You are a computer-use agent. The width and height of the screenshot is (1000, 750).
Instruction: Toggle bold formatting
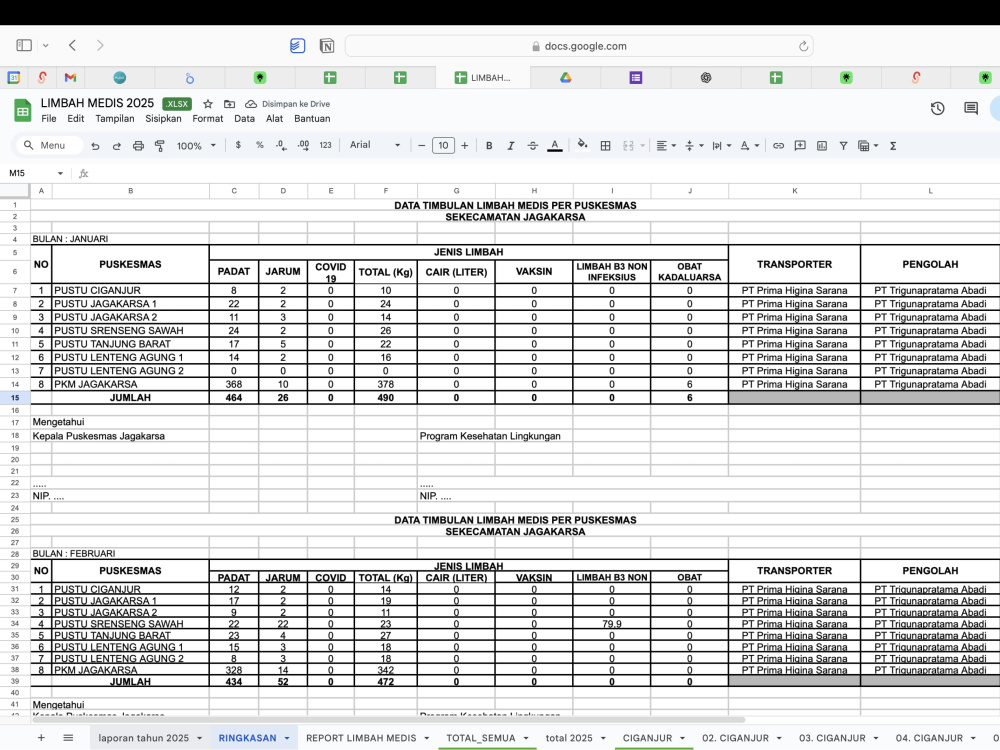pyautogui.click(x=489, y=145)
